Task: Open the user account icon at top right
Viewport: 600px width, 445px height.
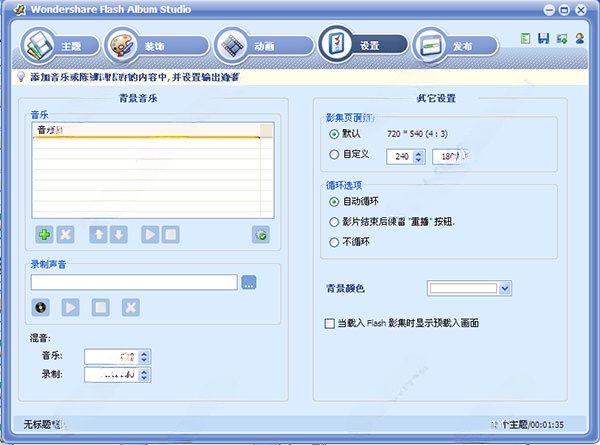Action: pos(580,39)
